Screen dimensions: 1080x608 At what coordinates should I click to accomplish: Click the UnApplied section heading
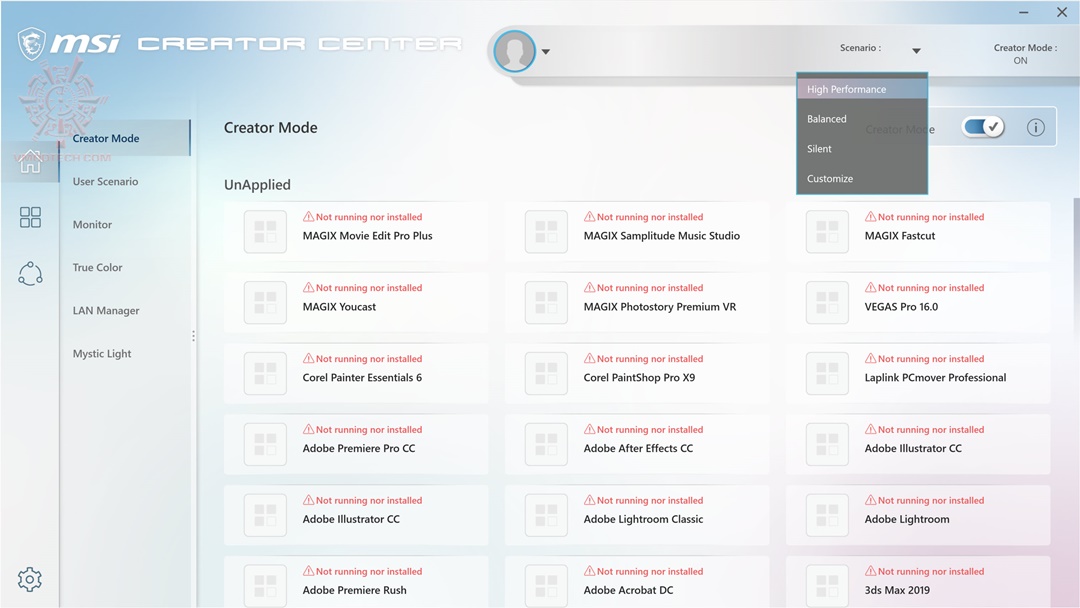coord(257,185)
